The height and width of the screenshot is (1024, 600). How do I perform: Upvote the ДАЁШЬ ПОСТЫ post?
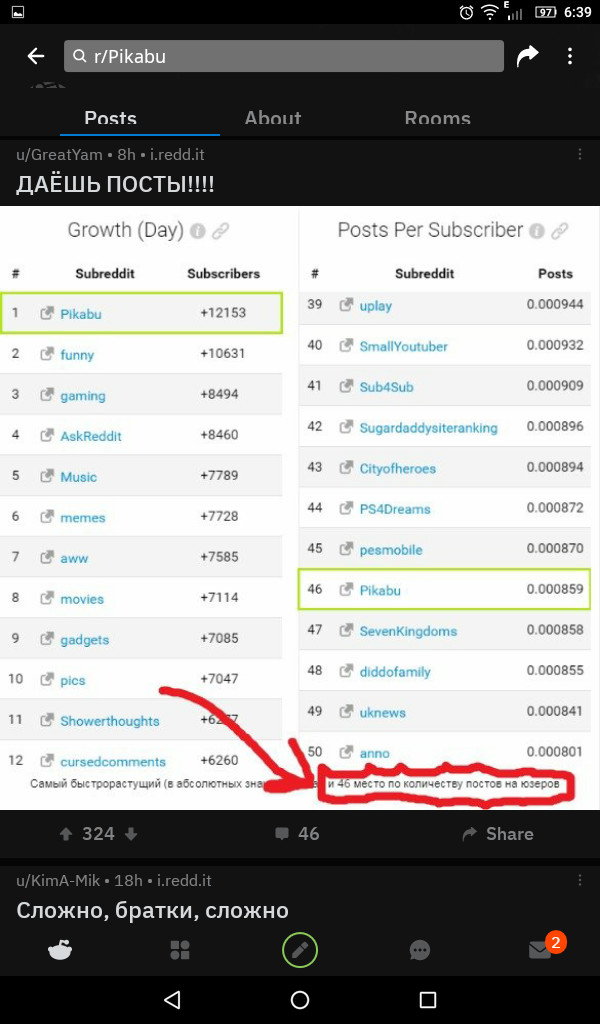click(66, 834)
